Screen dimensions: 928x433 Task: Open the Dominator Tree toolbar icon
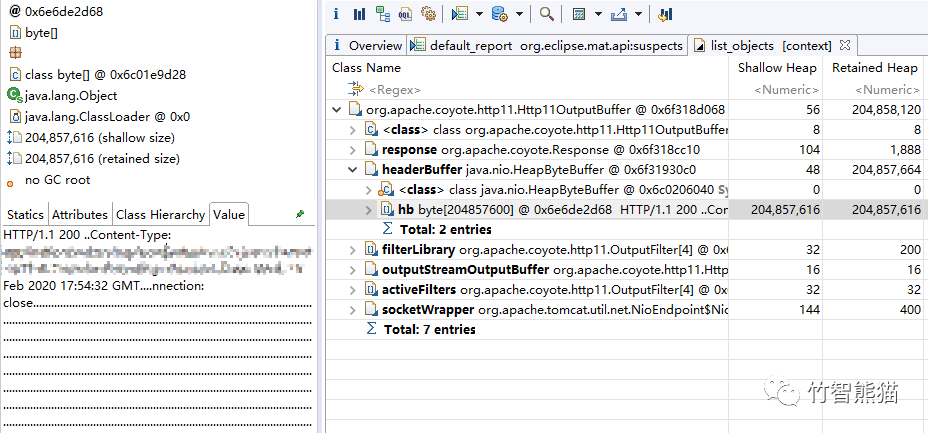coord(383,14)
